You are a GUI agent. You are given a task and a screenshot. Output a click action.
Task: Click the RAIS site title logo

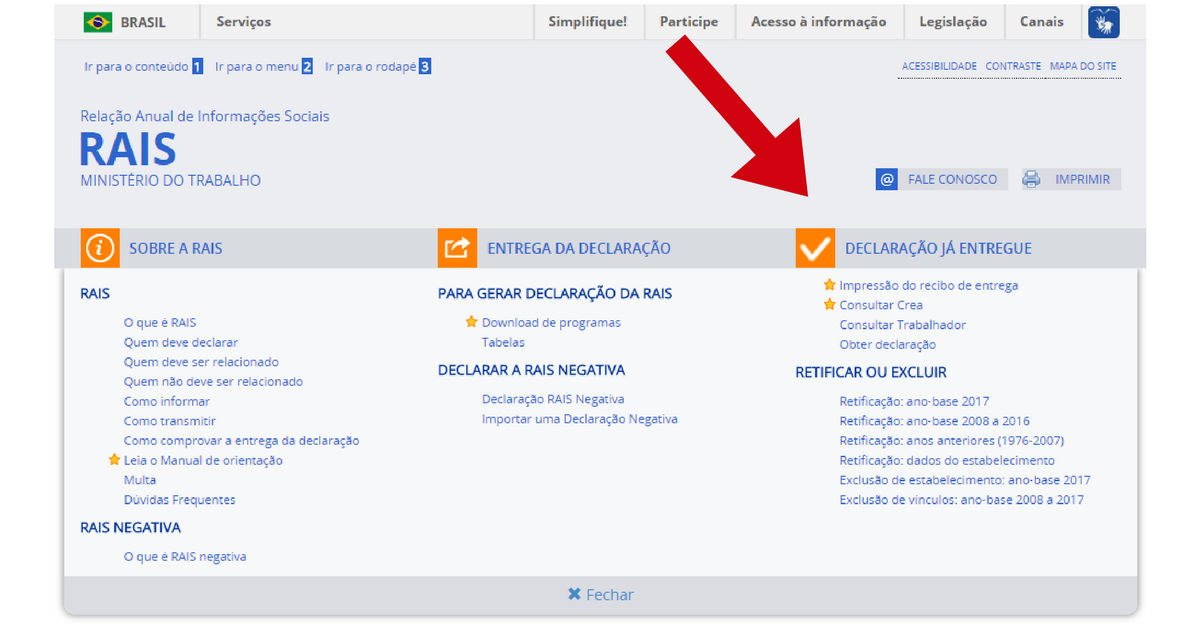(x=128, y=149)
